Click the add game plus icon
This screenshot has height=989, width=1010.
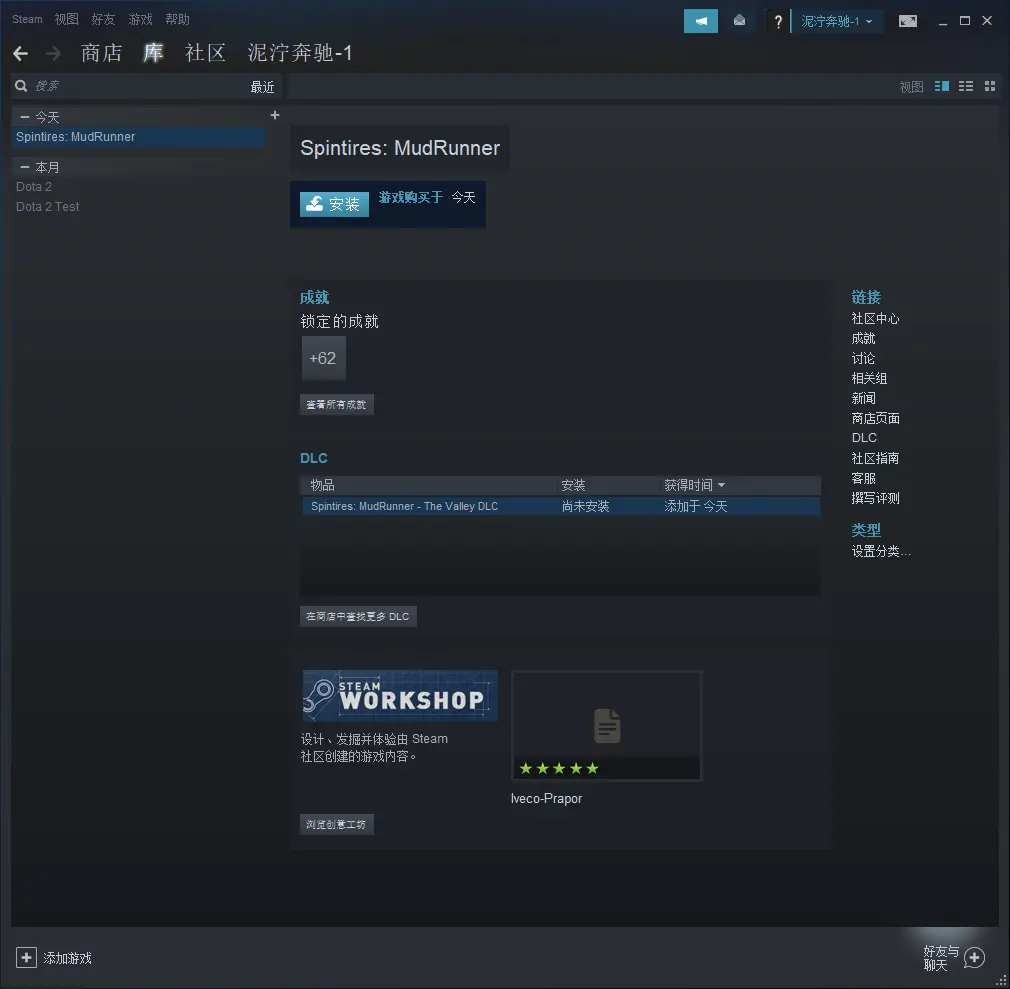tap(26, 957)
